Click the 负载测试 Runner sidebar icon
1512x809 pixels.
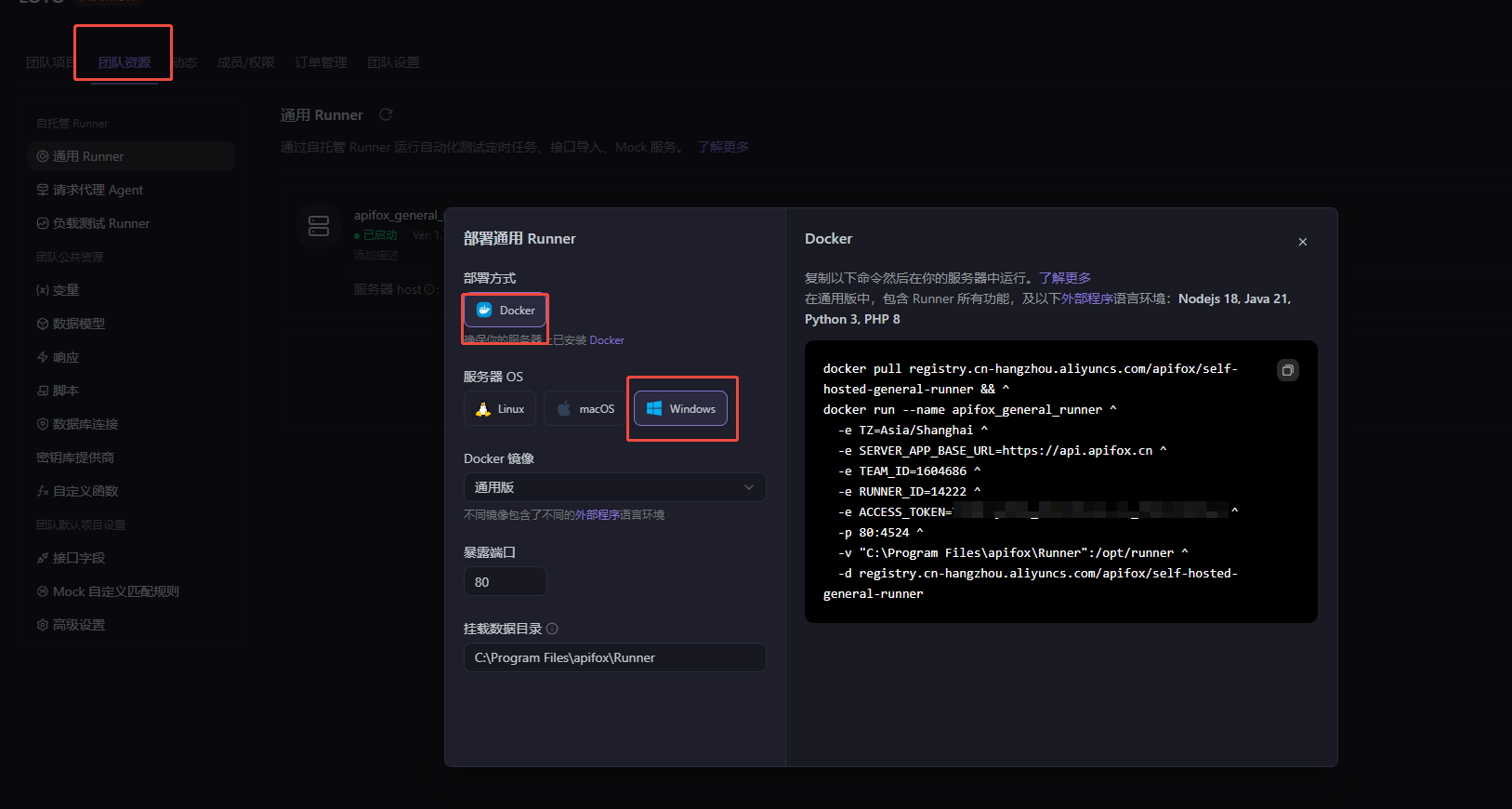[x=43, y=223]
